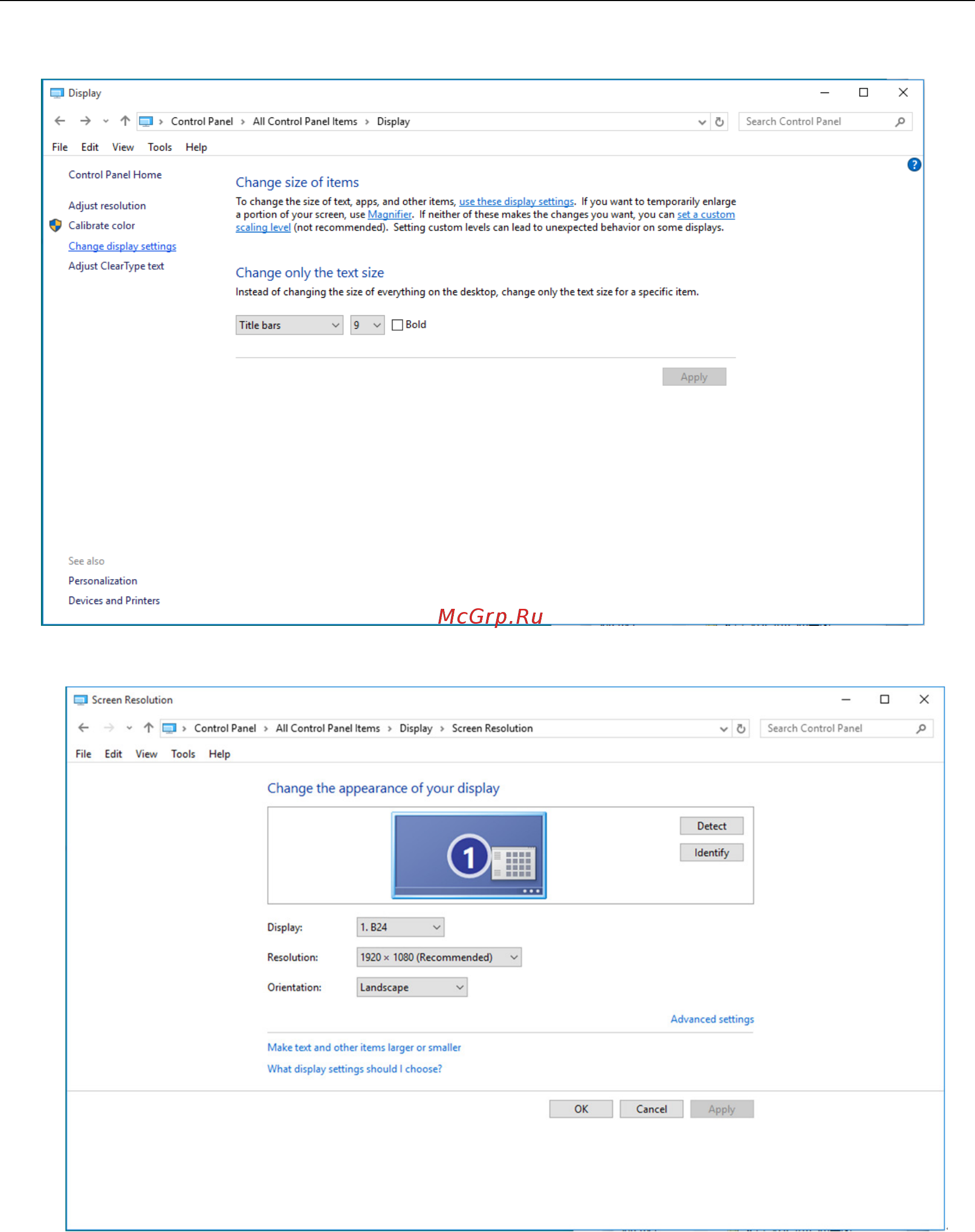Click back arrow in the Screen Resolution window
This screenshot has width=975, height=1232.
(x=84, y=727)
